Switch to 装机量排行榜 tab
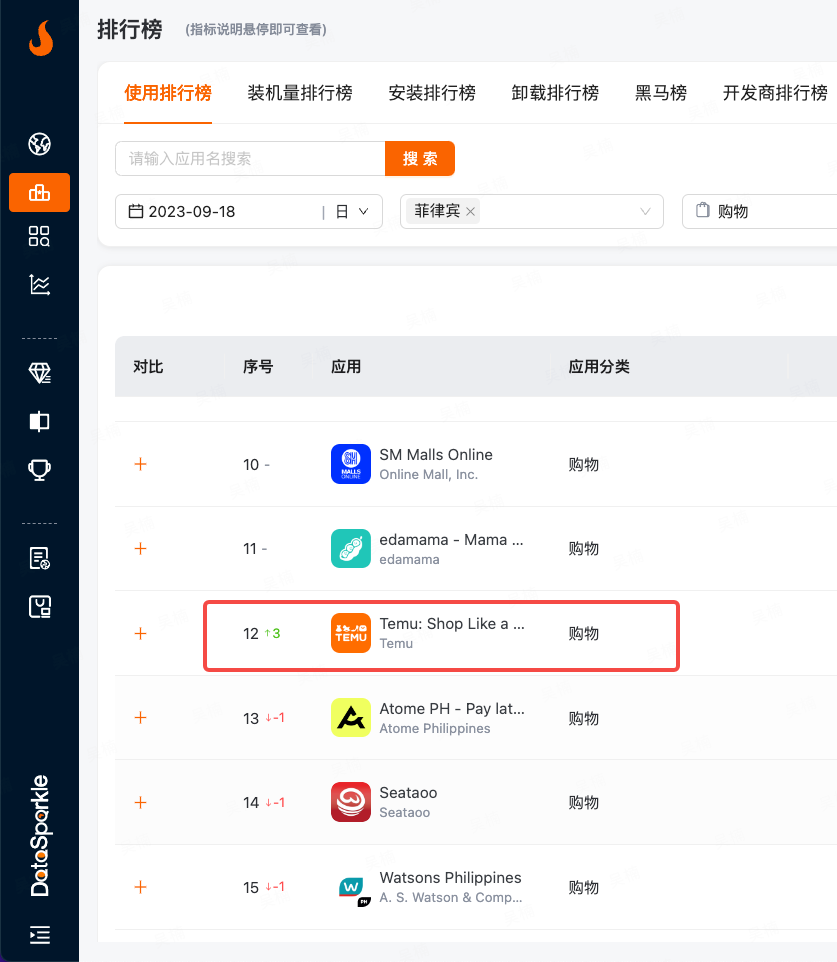 tap(300, 93)
